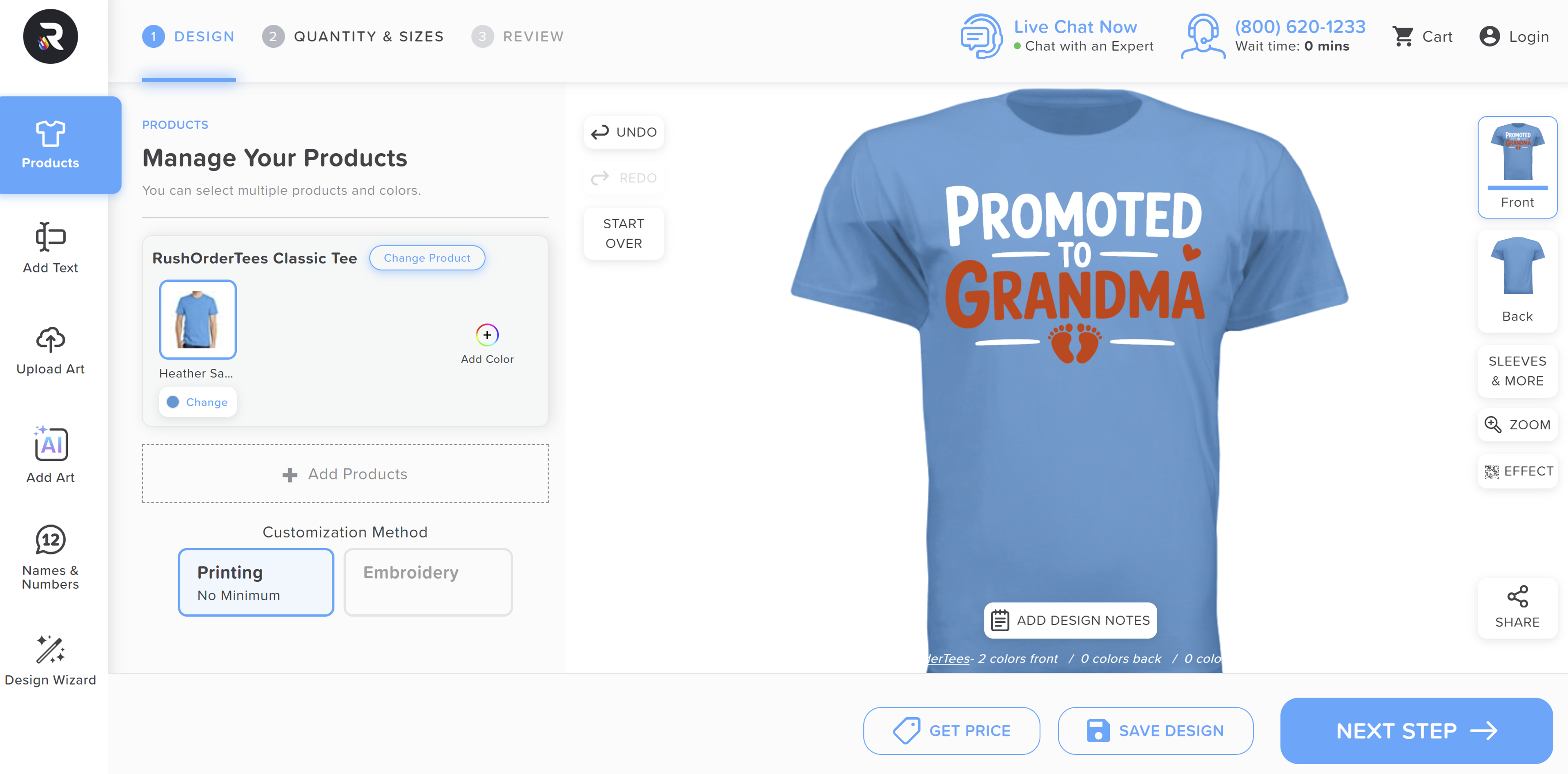This screenshot has width=1568, height=774.
Task: Open the Add Text tool
Action: [51, 248]
